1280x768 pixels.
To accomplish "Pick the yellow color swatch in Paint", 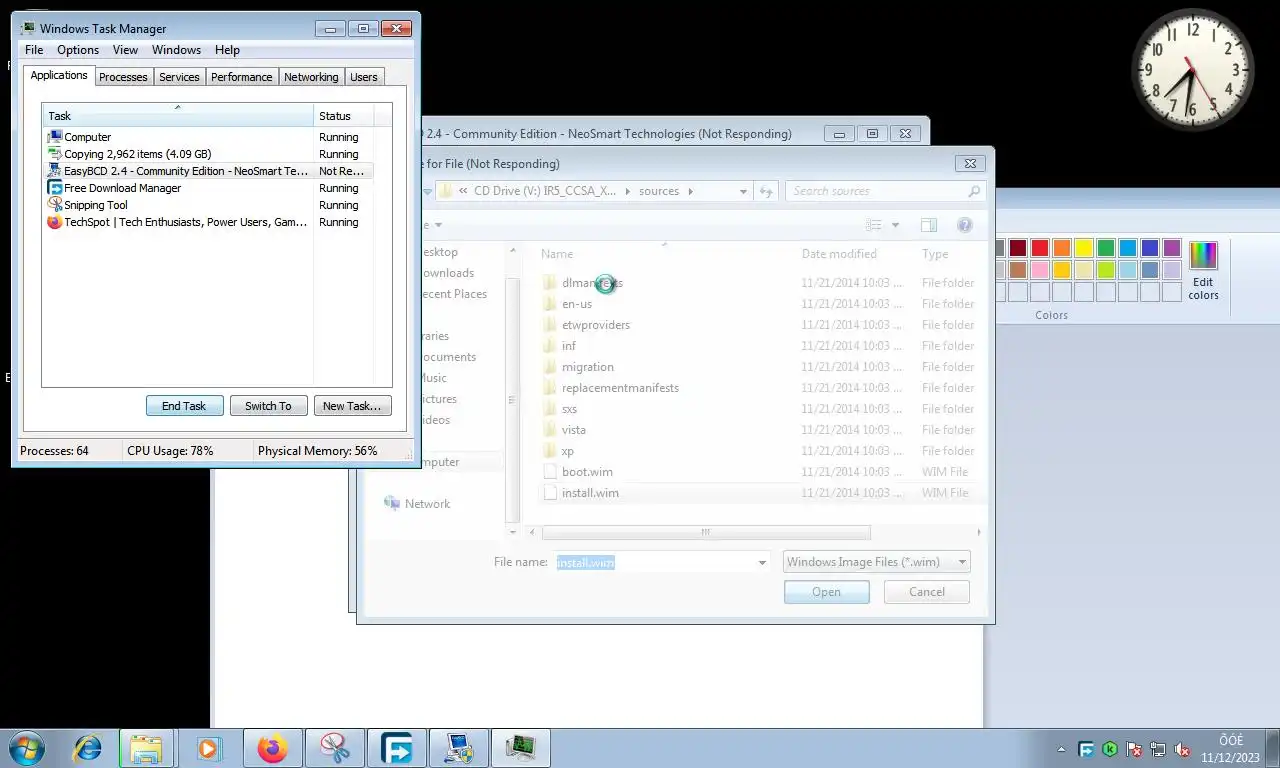I will tap(1084, 248).
